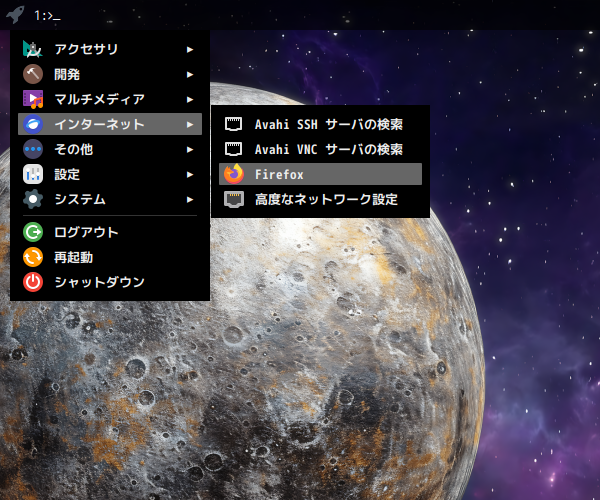Open the アクセサリ menu entry
The width and height of the screenshot is (600, 500).
[110, 49]
